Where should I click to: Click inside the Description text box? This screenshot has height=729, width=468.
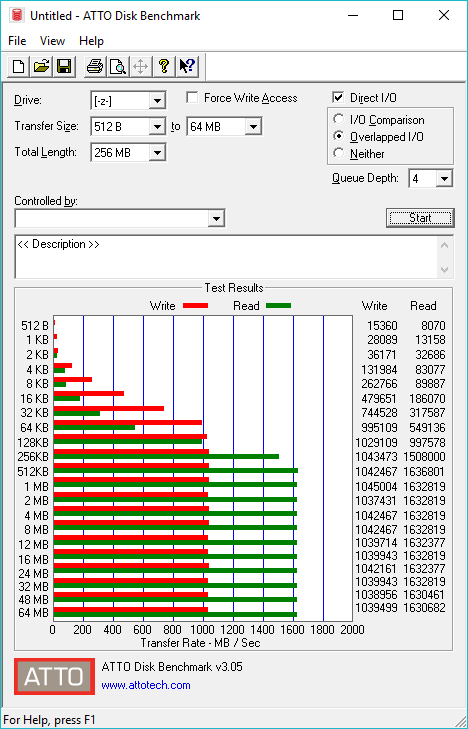pyautogui.click(x=227, y=257)
